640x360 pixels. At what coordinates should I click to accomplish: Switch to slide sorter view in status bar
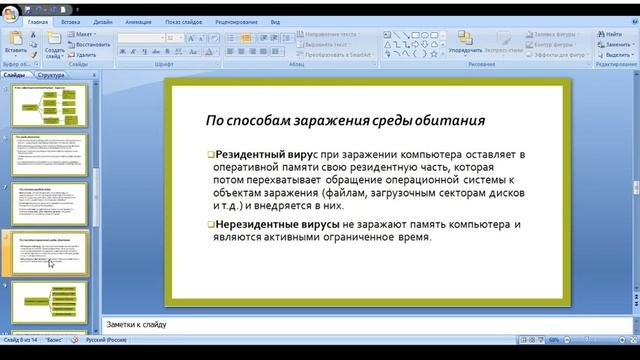pyautogui.click(x=532, y=340)
